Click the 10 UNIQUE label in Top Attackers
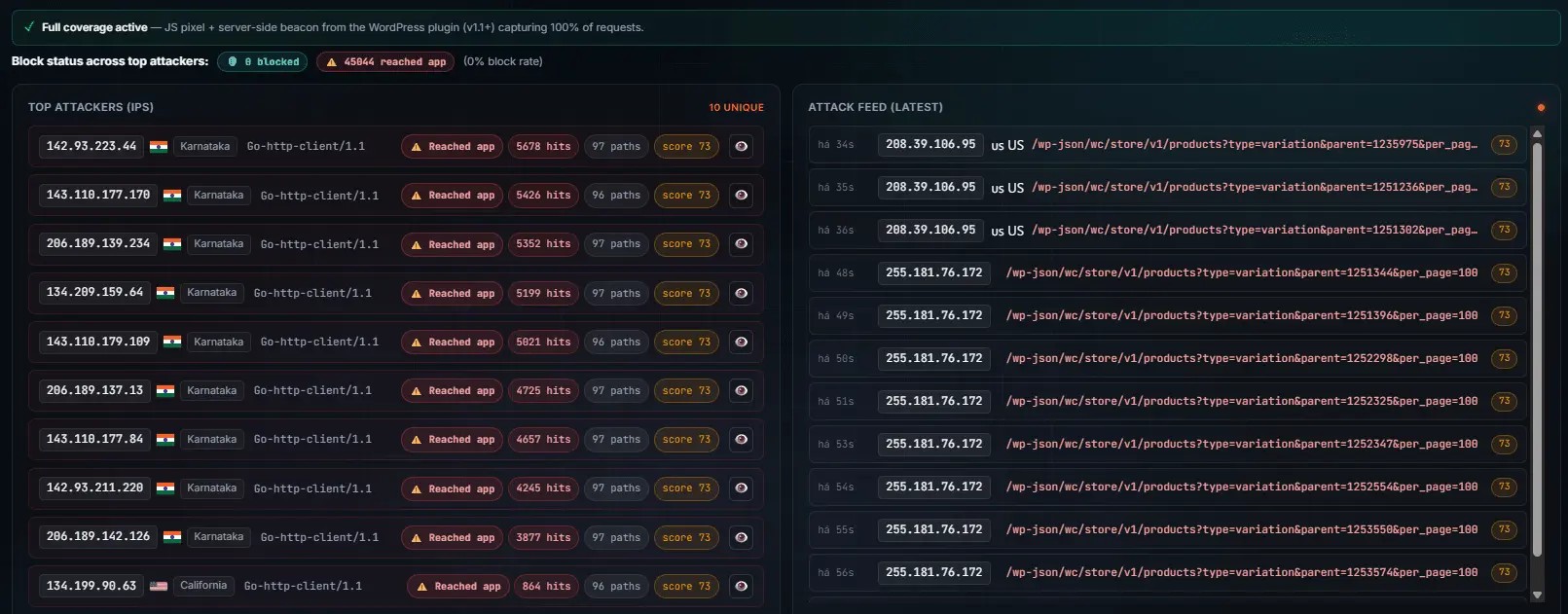 (x=736, y=107)
